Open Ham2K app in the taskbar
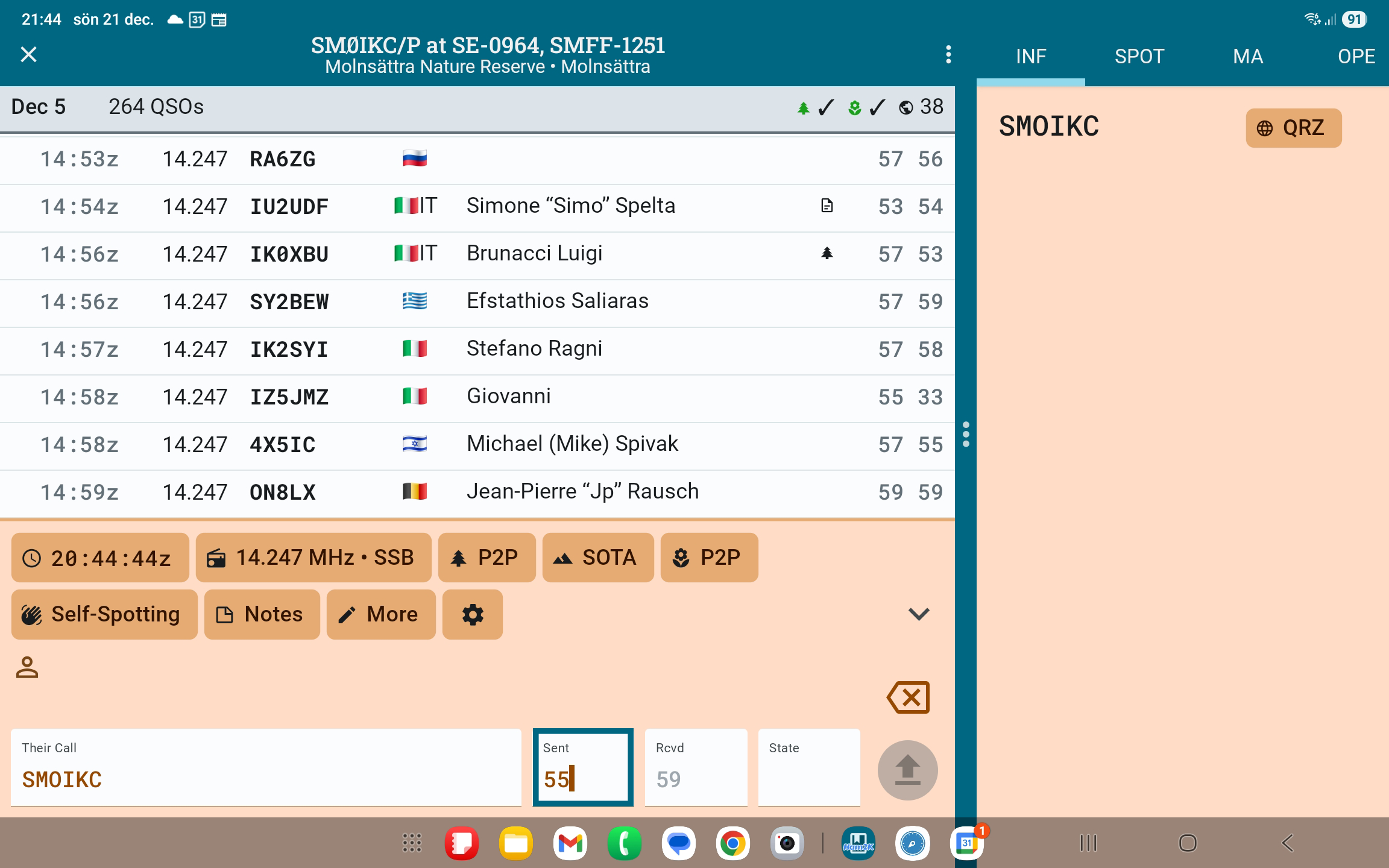Screen dimensions: 1389x868 858,843
